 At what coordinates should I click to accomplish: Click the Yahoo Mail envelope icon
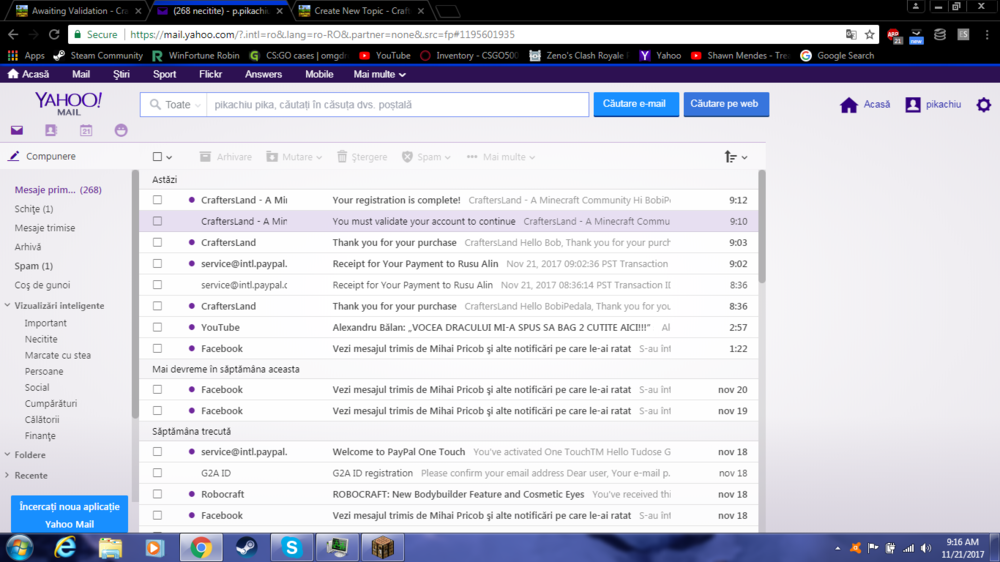click(x=17, y=130)
